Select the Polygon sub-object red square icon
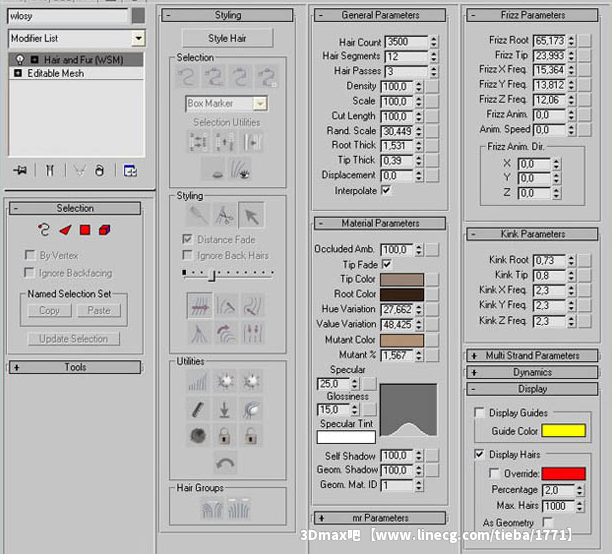The height and width of the screenshot is (554, 612). click(85, 230)
